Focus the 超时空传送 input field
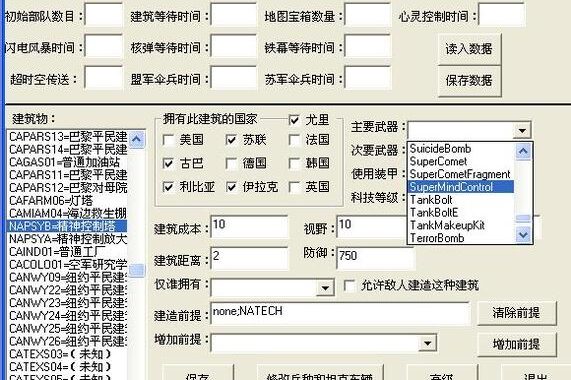Viewport: 571px width, 380px height. click(104, 77)
